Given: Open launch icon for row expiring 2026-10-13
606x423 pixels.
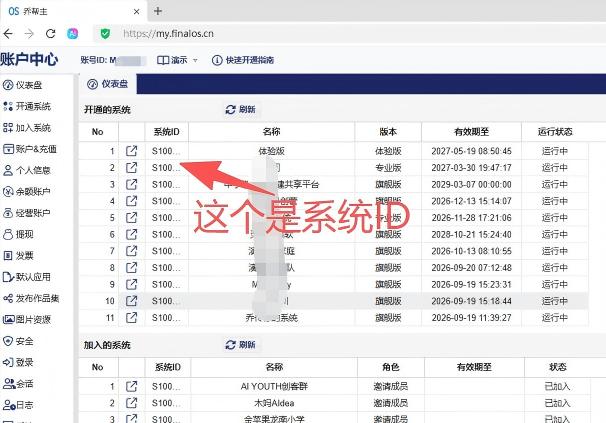Looking at the screenshot, I should click(x=131, y=251).
